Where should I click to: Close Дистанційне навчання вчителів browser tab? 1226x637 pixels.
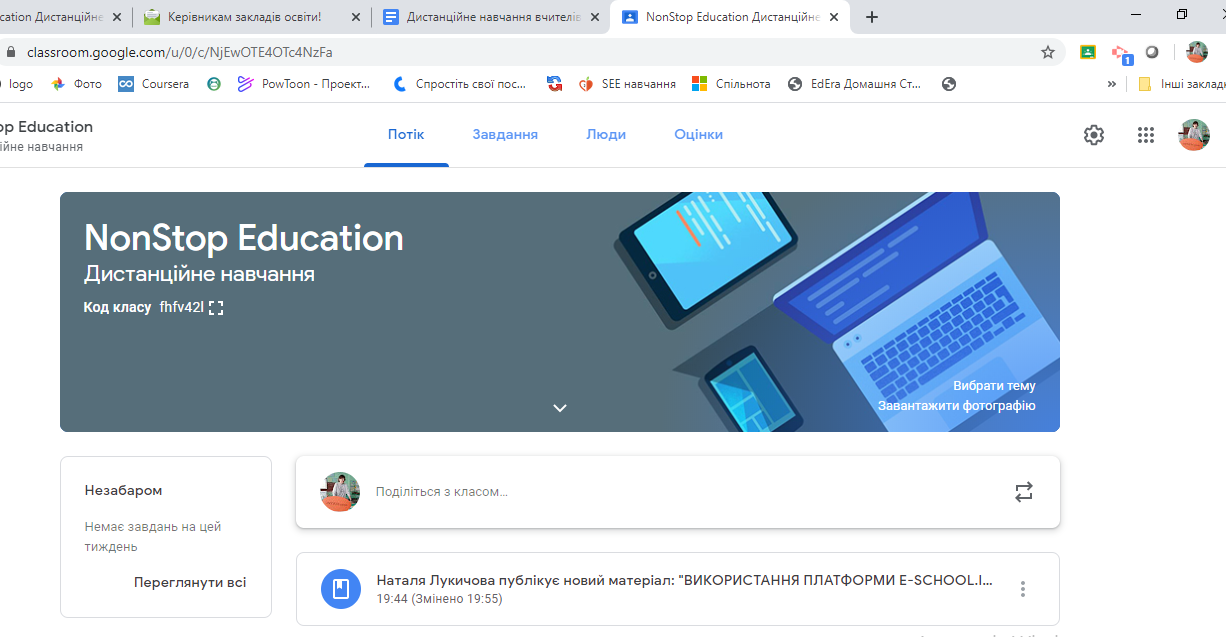coord(596,17)
